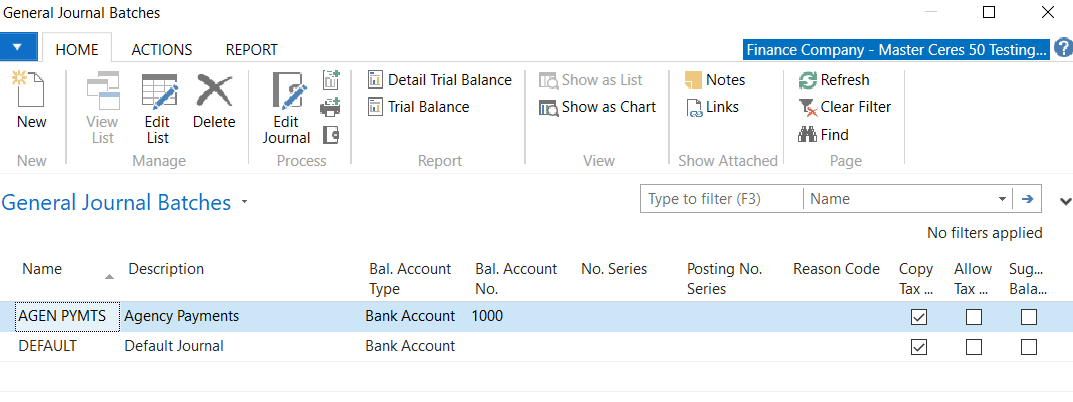Screen dimensions: 1073x402
Task: Open the Name filter field dropdown
Action: click(1002, 199)
